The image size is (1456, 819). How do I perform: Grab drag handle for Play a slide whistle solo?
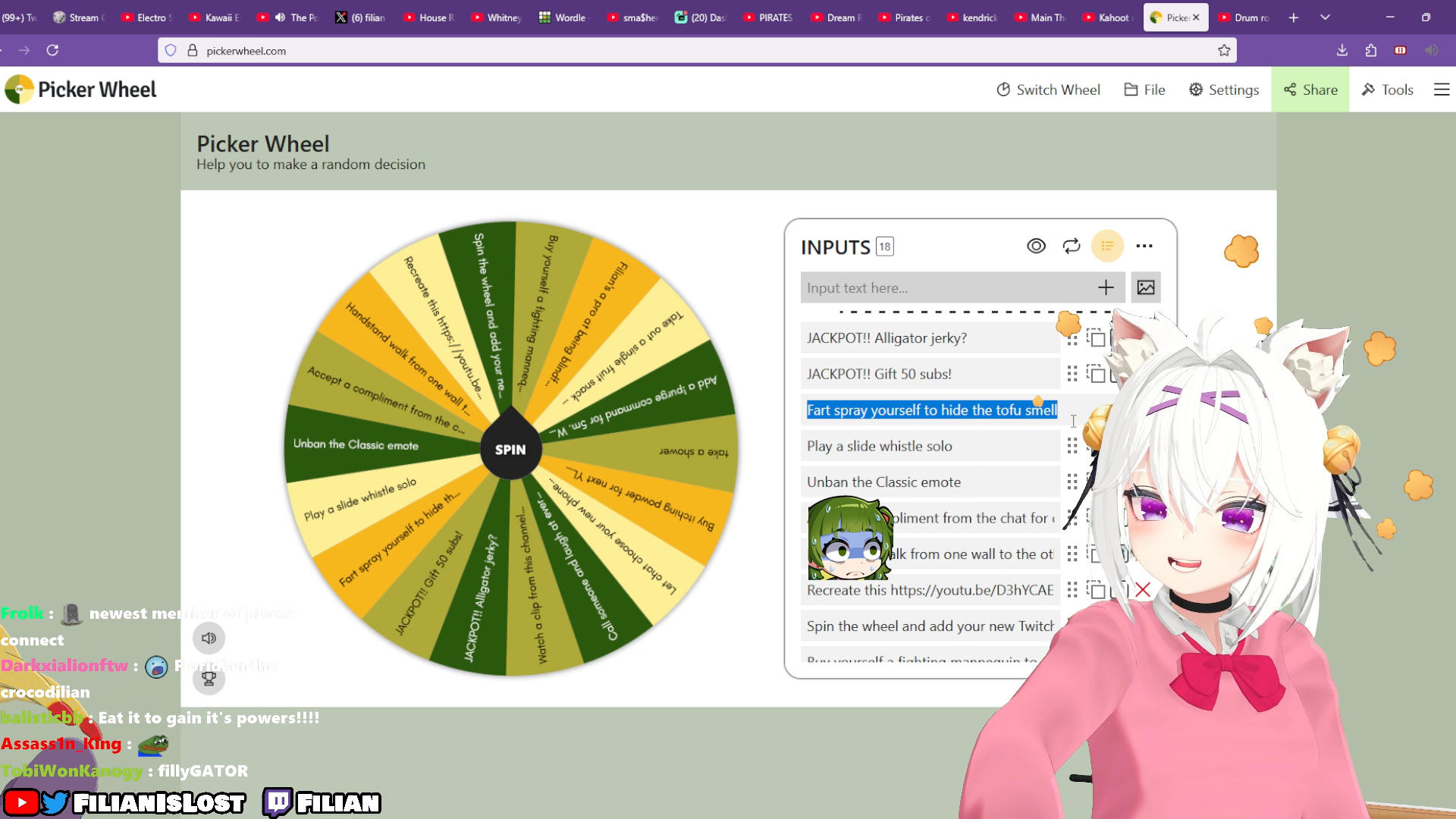pyautogui.click(x=1072, y=446)
